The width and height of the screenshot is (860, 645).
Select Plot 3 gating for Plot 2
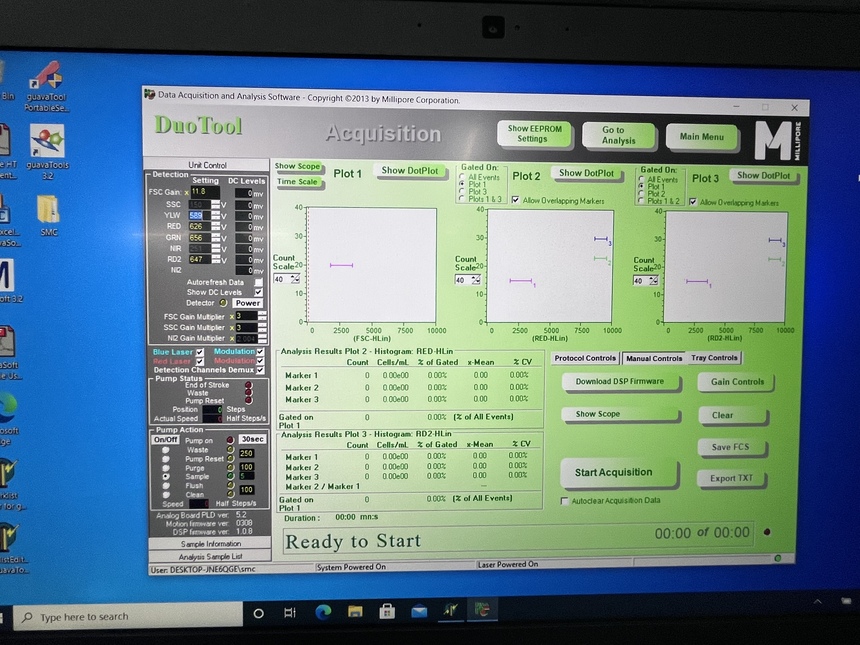(x=462, y=192)
